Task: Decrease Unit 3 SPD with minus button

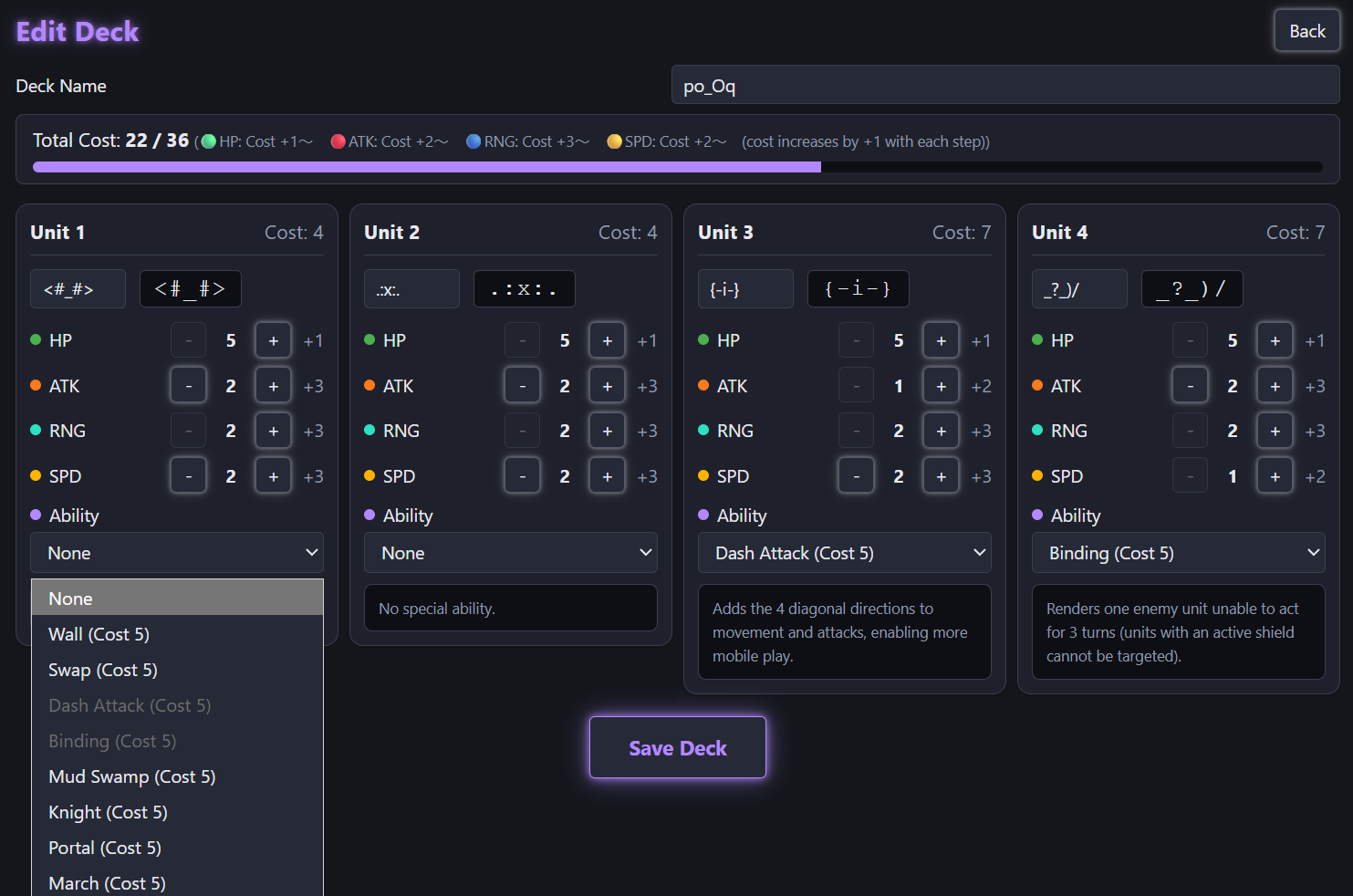Action: (x=857, y=476)
